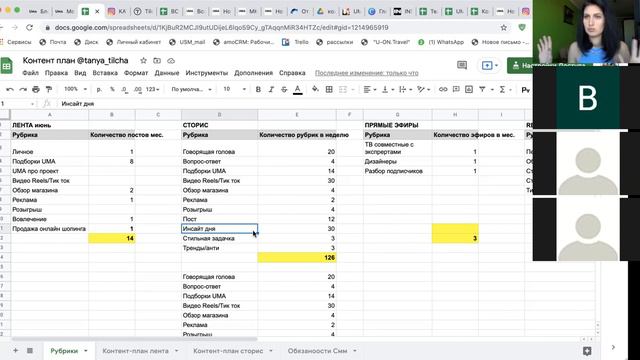Select cell Продажа онлайн шопинга
Image resolution: width=640 pixels, height=360 pixels.
(49, 229)
